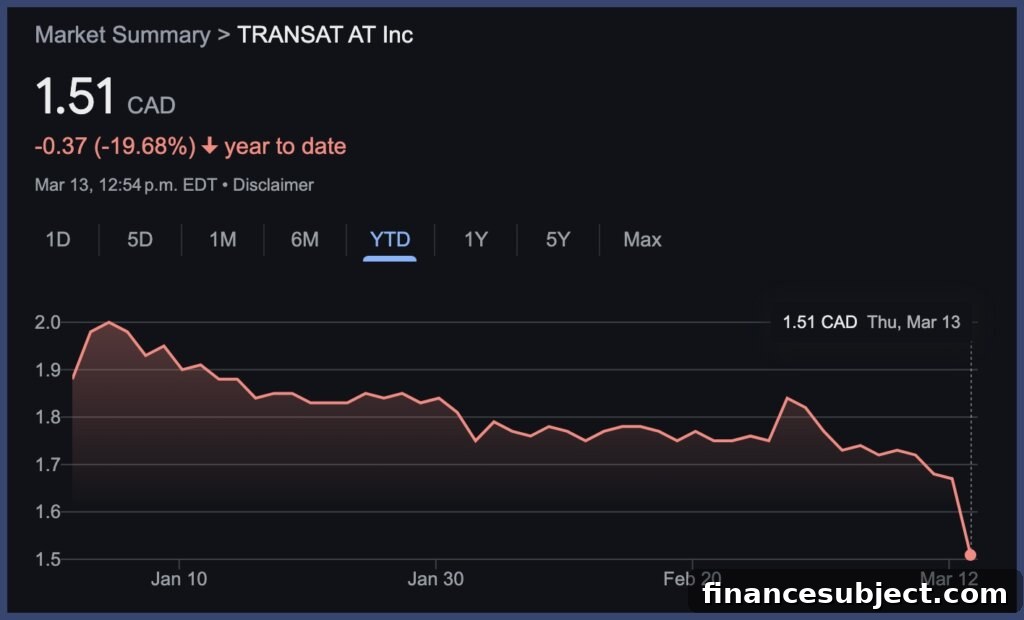Open the Market Summary breadcrumb link
Viewport: 1024px width, 620px height.
pyautogui.click(x=123, y=35)
